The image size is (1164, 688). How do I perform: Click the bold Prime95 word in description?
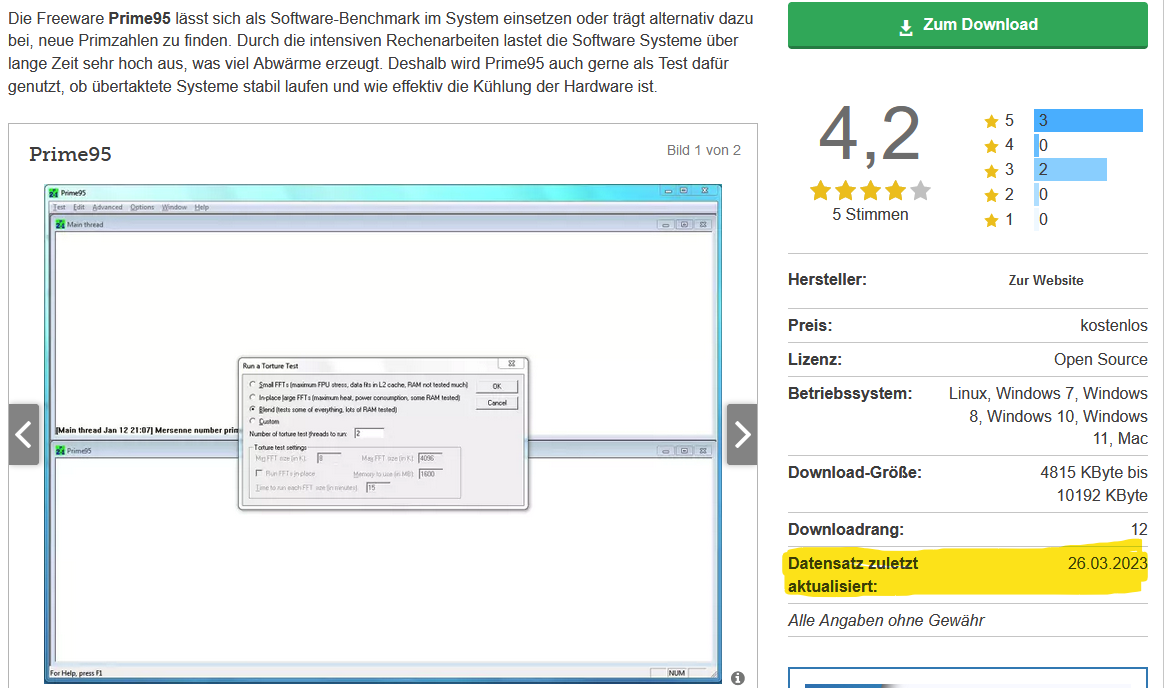pos(140,18)
